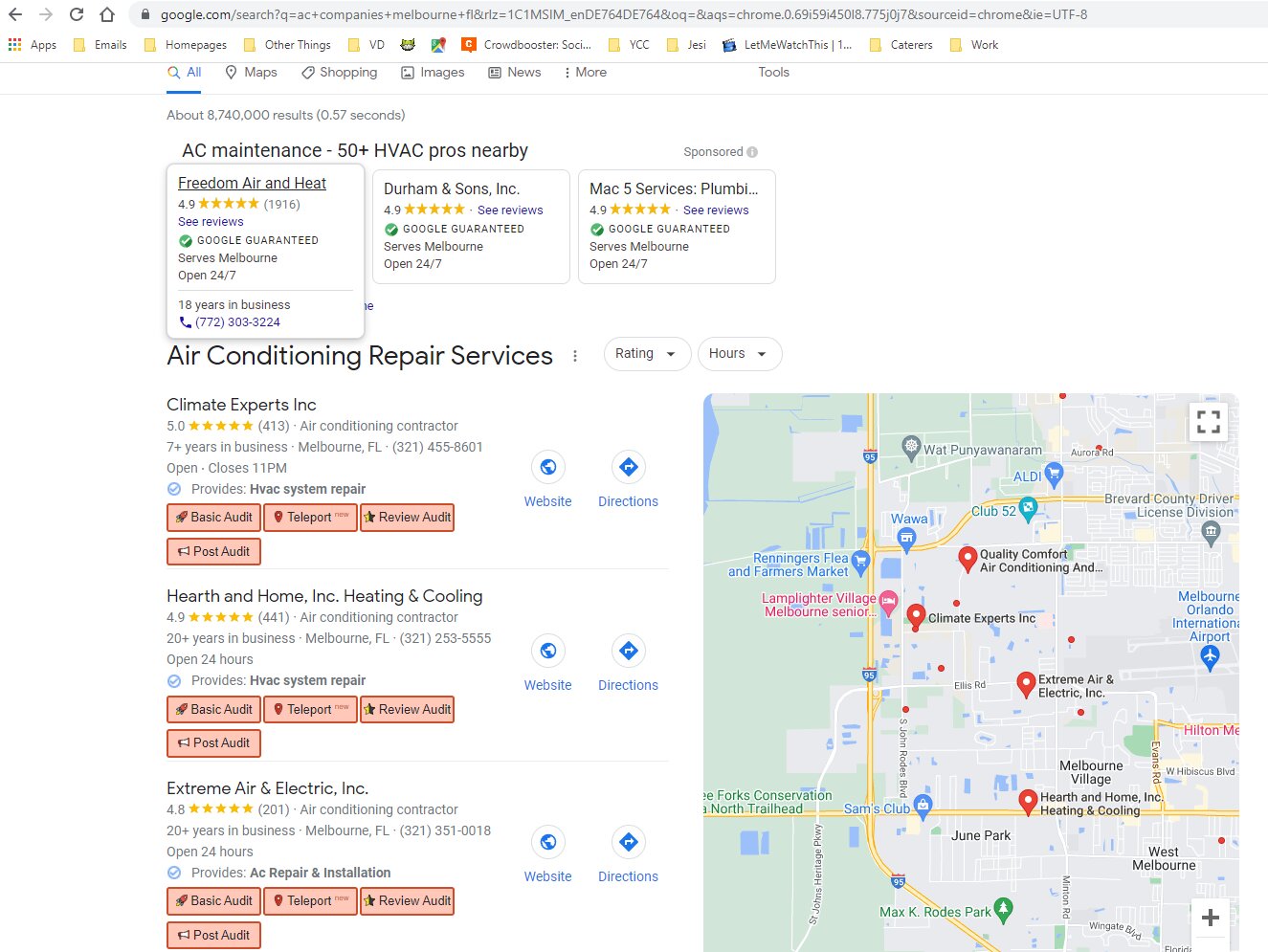Click Teleport for Extreme Air & Electric
1268x952 pixels.
coord(310,901)
